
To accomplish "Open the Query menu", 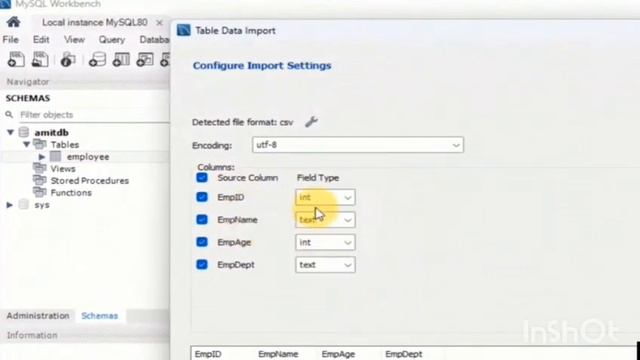I will click(x=112, y=40).
